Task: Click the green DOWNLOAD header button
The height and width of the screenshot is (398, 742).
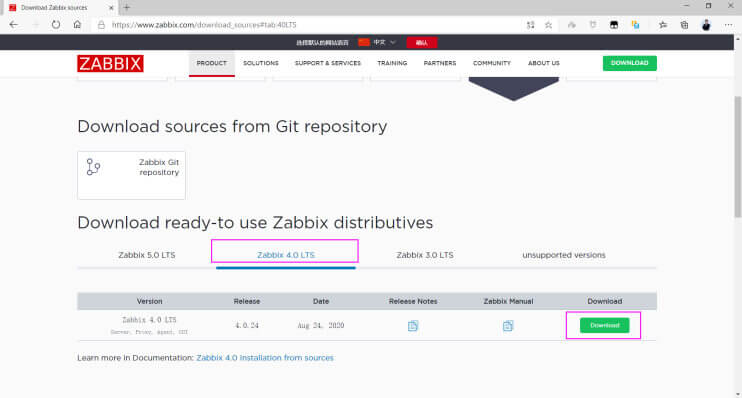Action: point(629,63)
